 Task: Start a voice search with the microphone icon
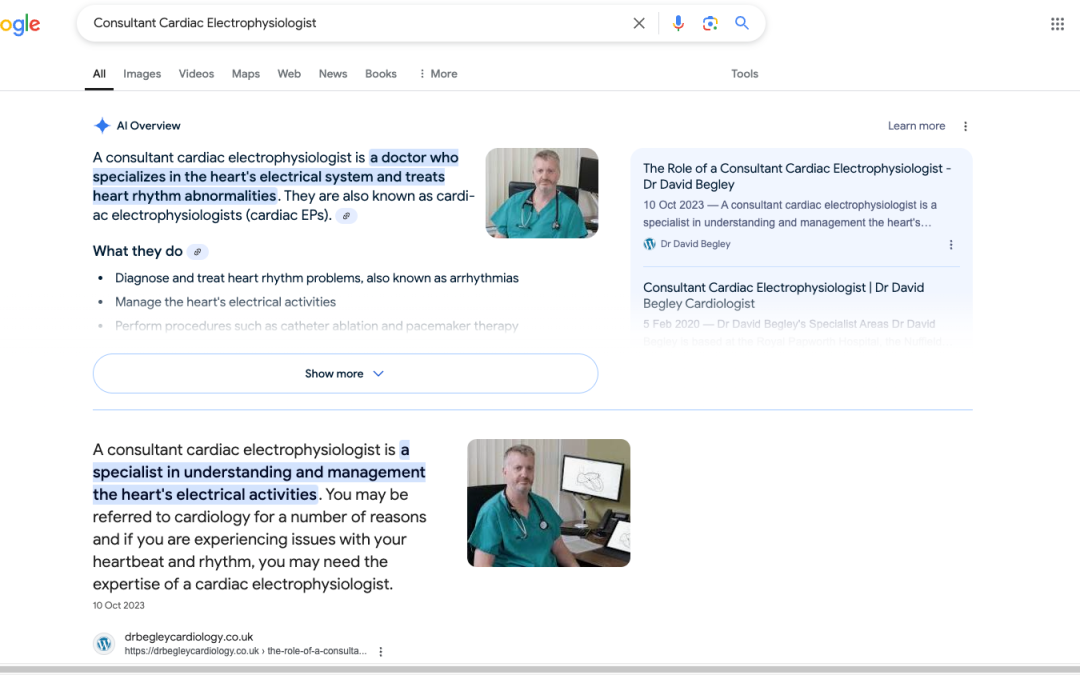coord(678,23)
